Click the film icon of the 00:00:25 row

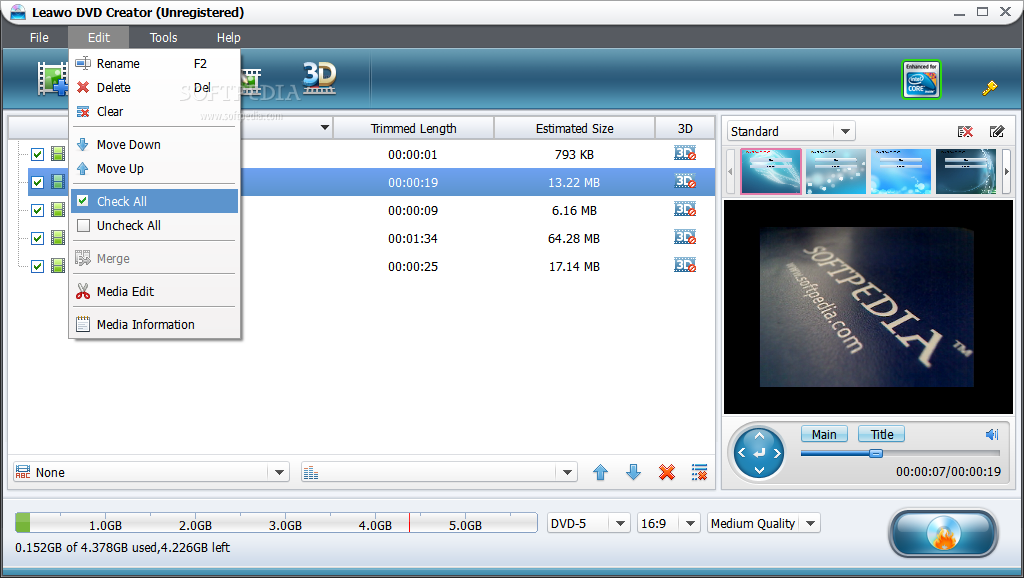click(58, 266)
